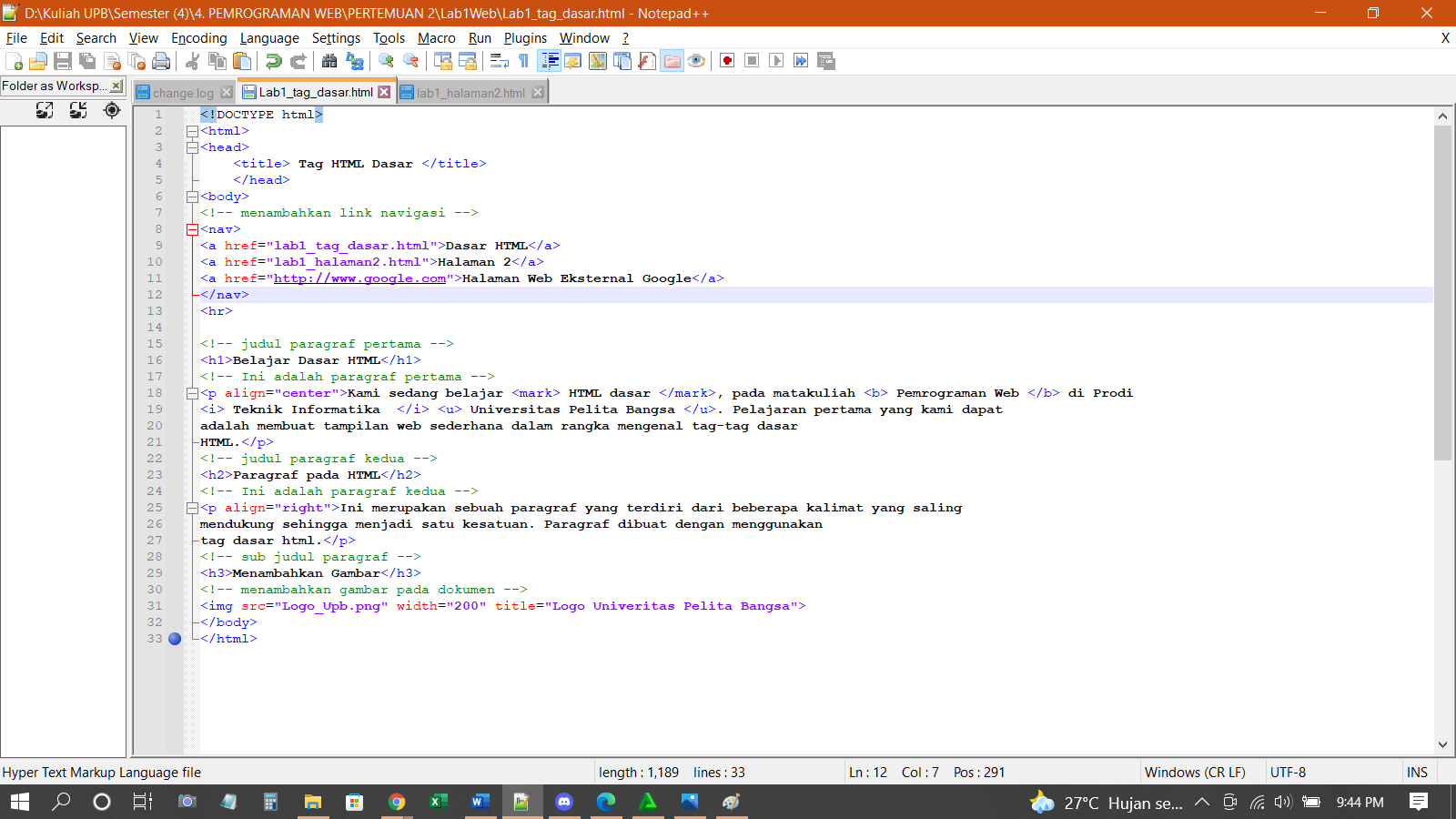Create a new file with toolbar icon
The height and width of the screenshot is (819, 1456).
14,61
